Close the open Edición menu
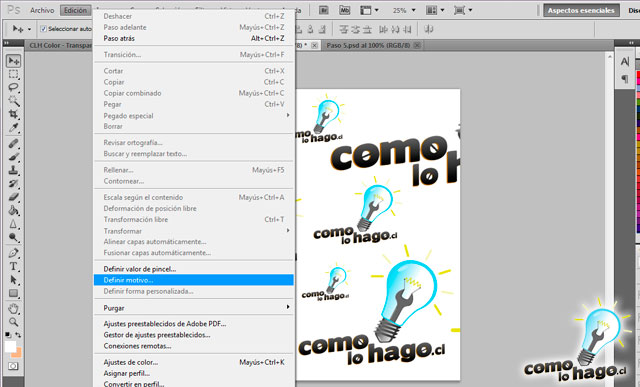Viewport: 640px width, 387px height. click(x=75, y=10)
